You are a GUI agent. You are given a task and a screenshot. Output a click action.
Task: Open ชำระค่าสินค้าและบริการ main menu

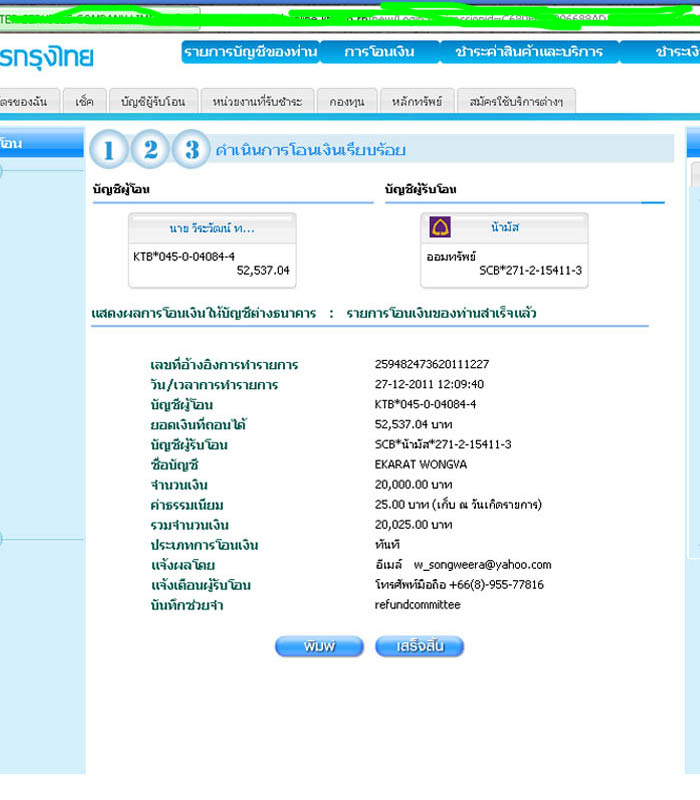pyautogui.click(x=529, y=52)
